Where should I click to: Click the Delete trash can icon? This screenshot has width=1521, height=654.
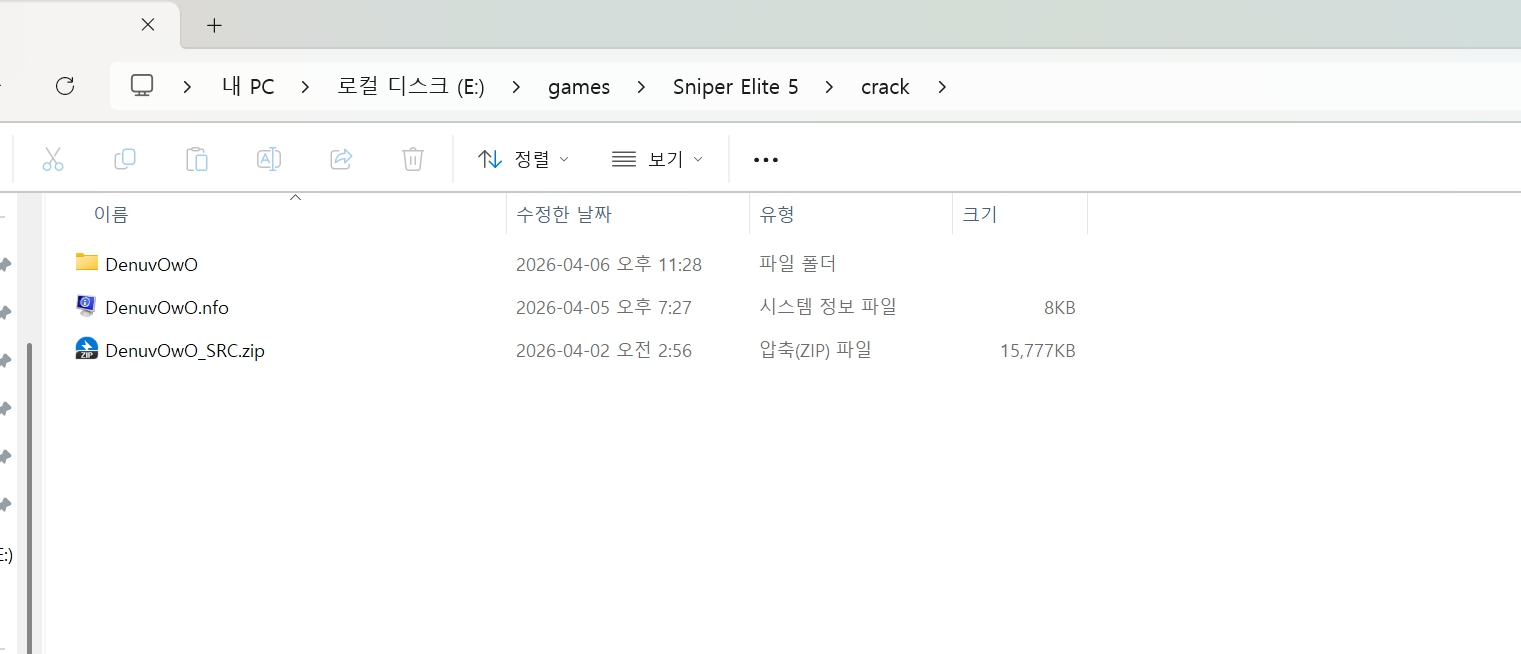pos(413,159)
